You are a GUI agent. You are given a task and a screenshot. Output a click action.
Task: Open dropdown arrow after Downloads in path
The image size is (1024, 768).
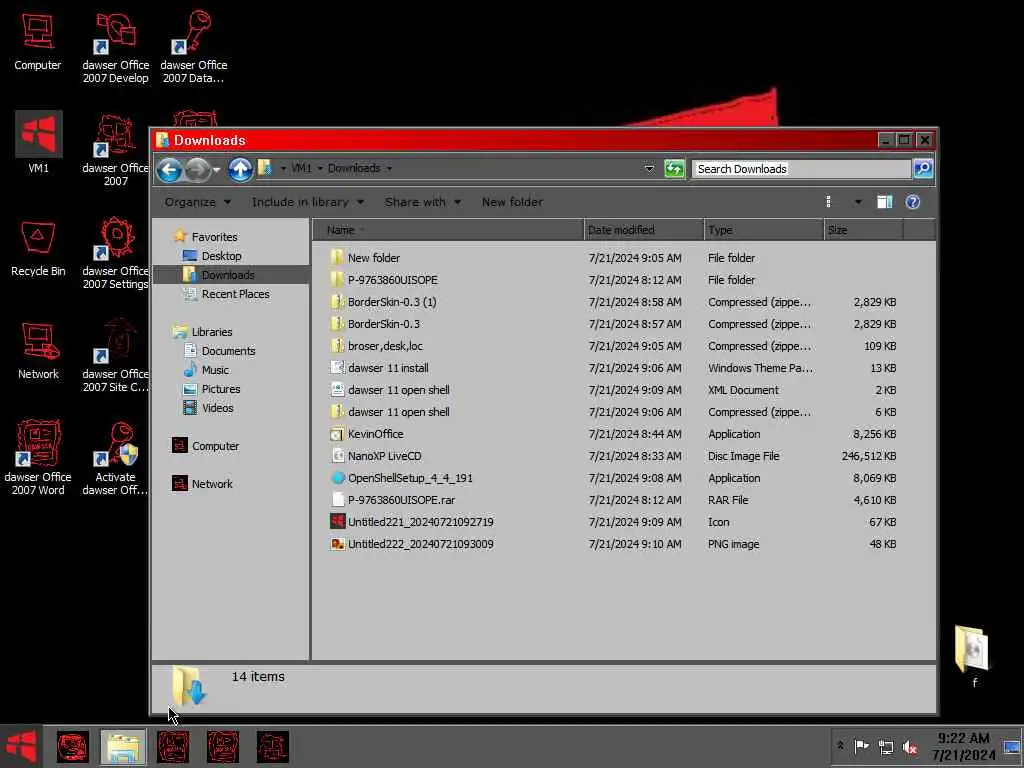389,168
